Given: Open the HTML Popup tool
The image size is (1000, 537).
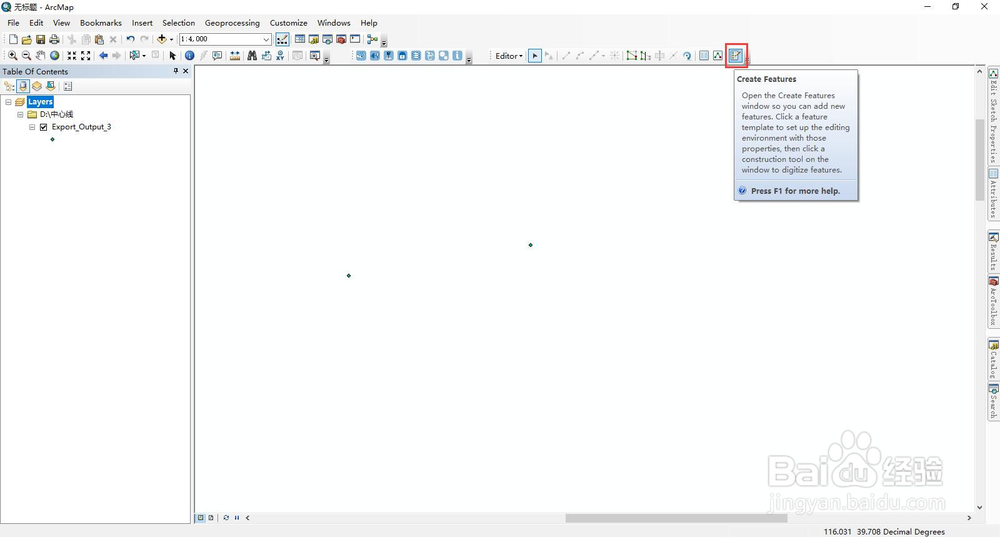Looking at the screenshot, I should [x=217, y=56].
